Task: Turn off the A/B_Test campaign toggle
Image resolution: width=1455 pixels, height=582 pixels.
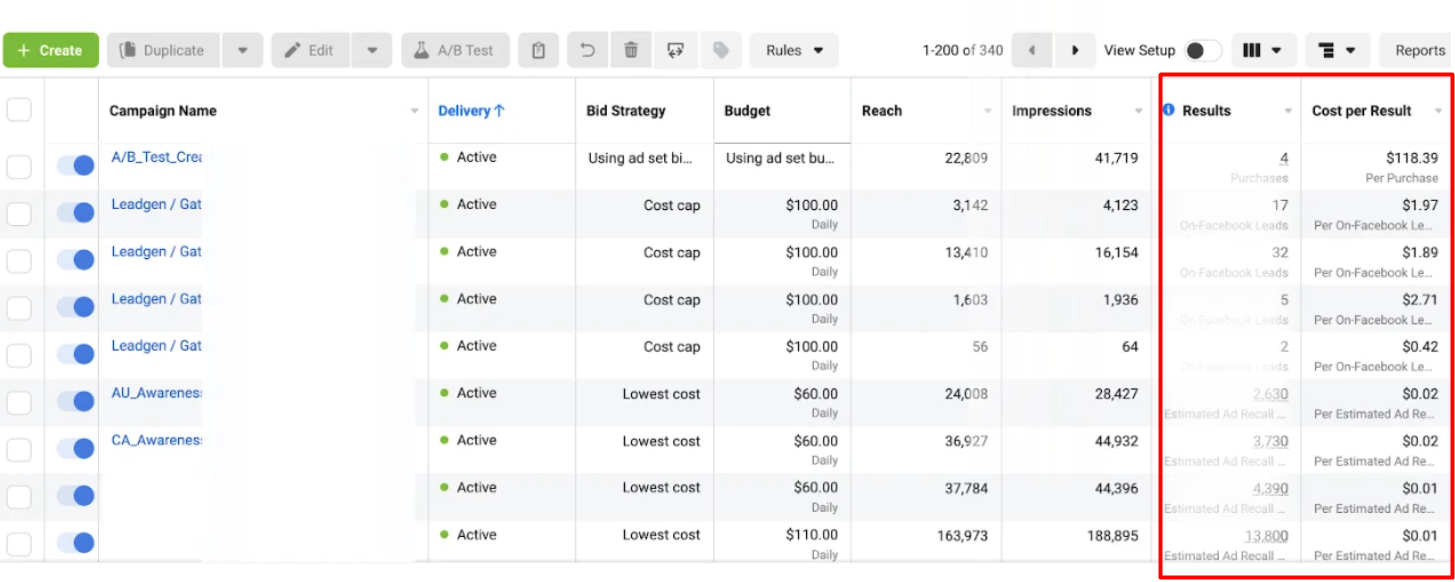Action: 75,165
